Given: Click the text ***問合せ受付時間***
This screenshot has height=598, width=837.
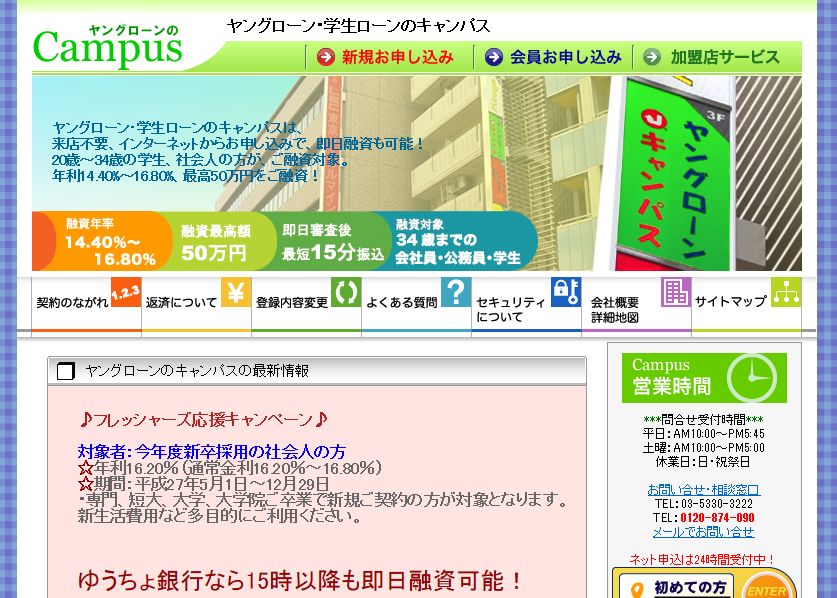Looking at the screenshot, I should point(703,420).
